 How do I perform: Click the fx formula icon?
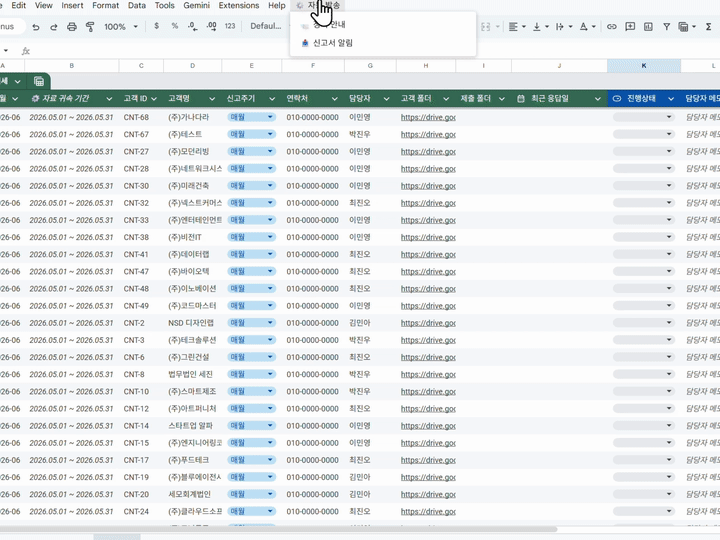[x=26, y=51]
